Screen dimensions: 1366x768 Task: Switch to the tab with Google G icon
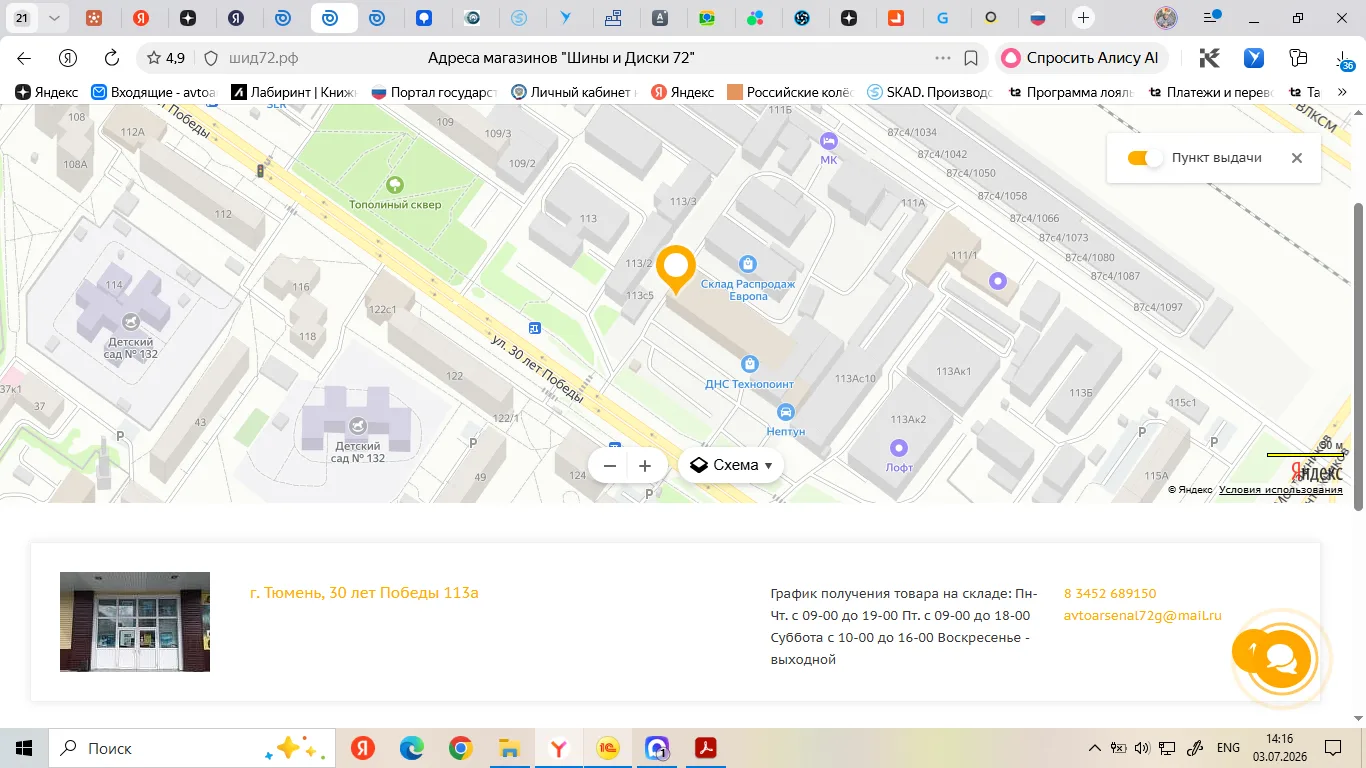pyautogui.click(x=942, y=18)
